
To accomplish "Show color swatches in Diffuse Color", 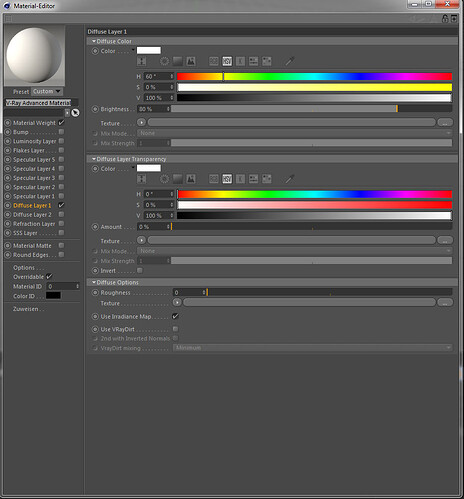I will pyautogui.click(x=267, y=61).
